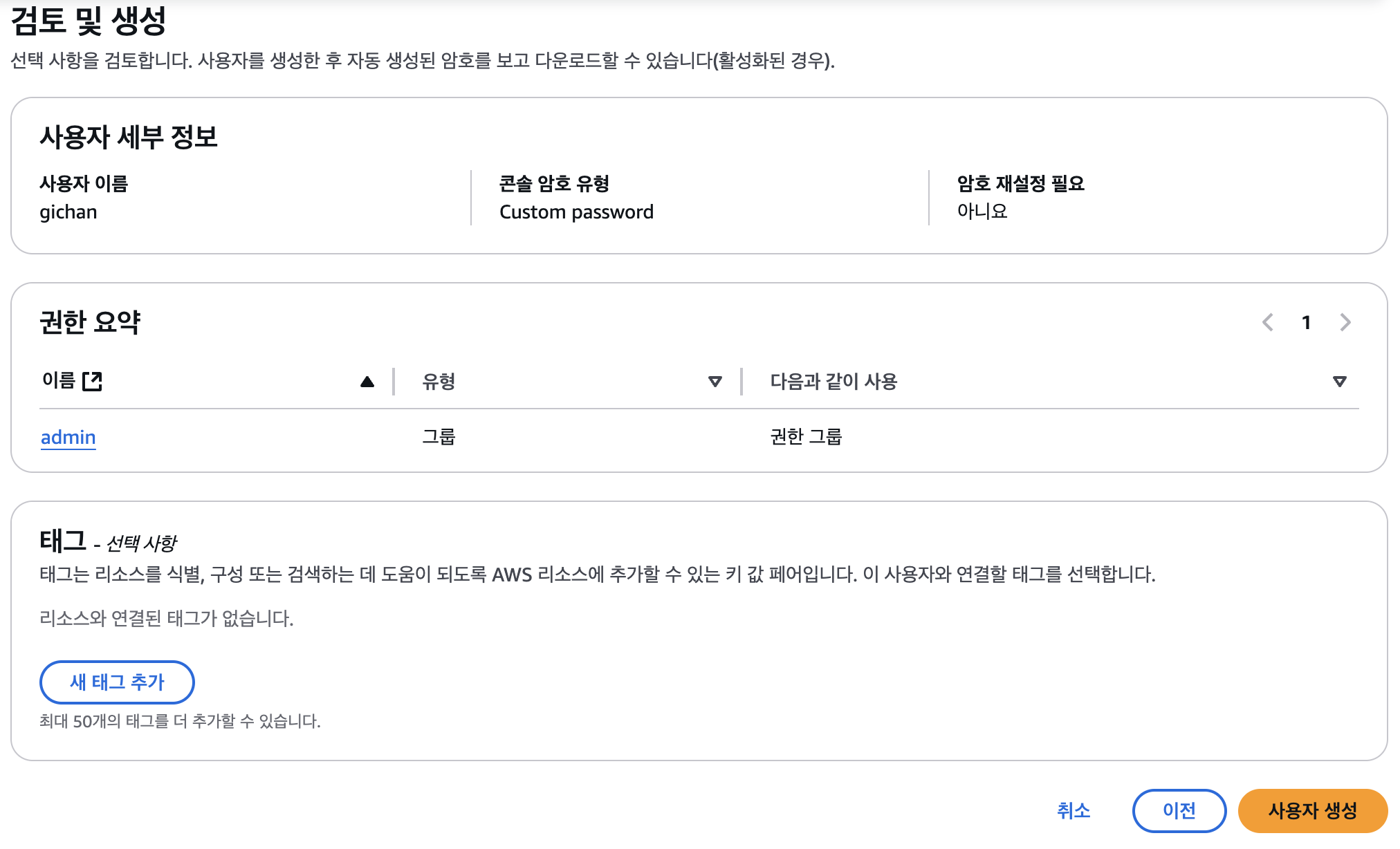1400x849 pixels.
Task: Select page number 1 in pagination
Action: (1306, 322)
